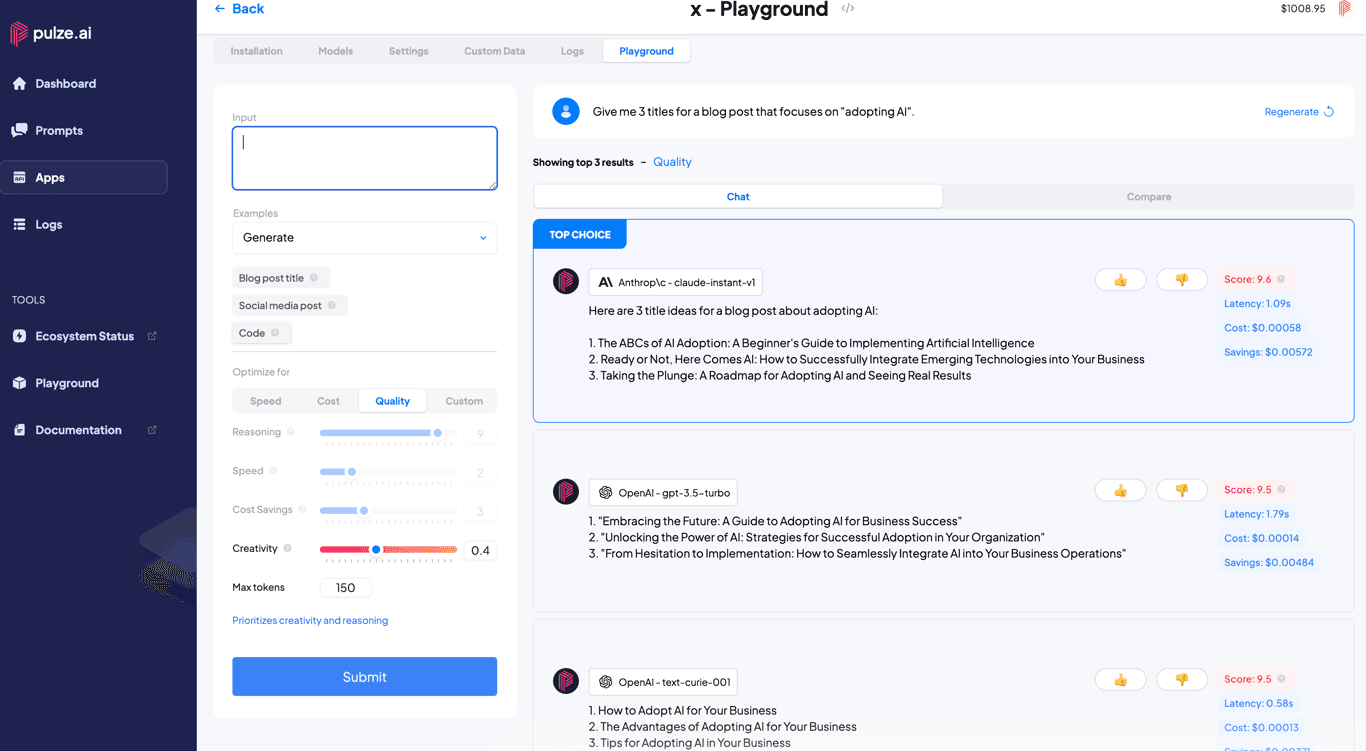Click the Regenerate refresh icon

1330,111
